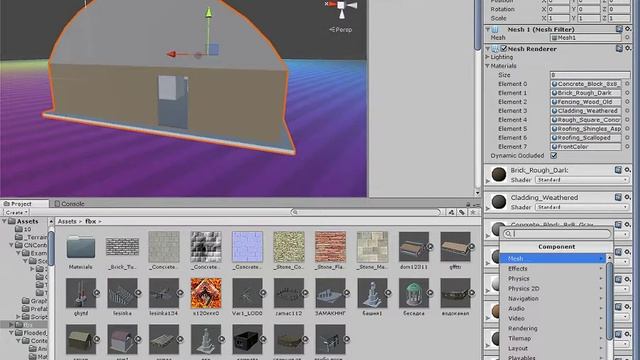Click the green Y-axis move gizmo arrow
Screen dimensions: 640x360
point(209,12)
